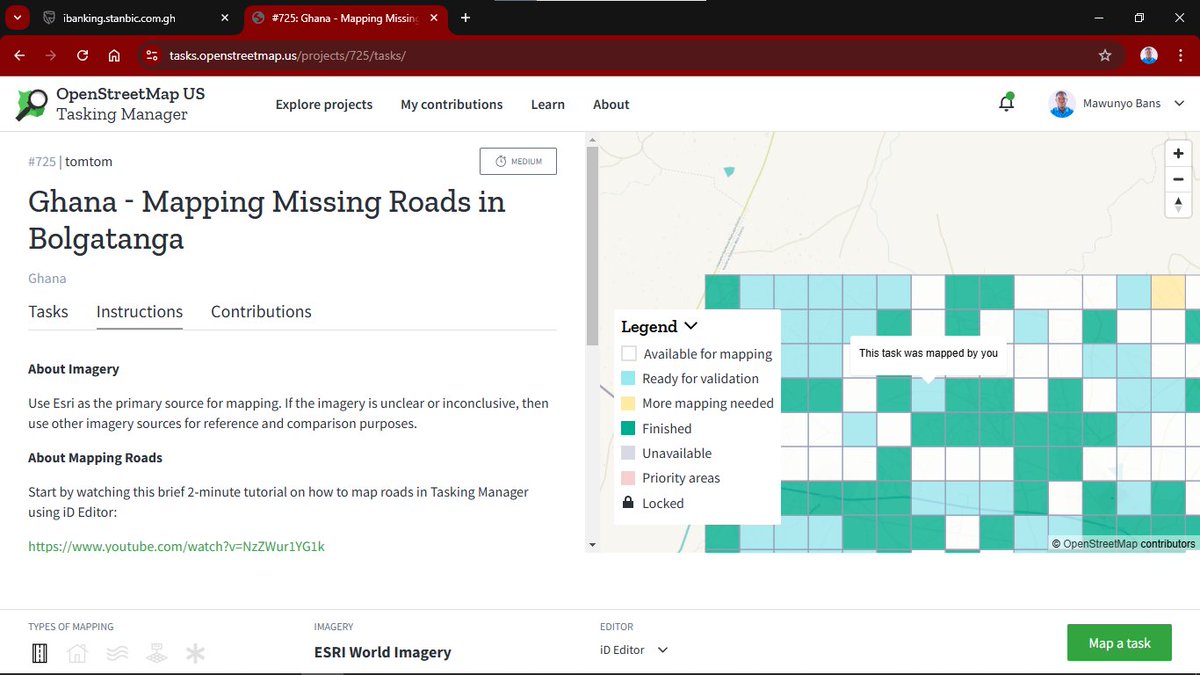Screen dimensions: 1200x675
Task: Click the yellow more-mapping-needed task square on map
Action: (x=1167, y=292)
